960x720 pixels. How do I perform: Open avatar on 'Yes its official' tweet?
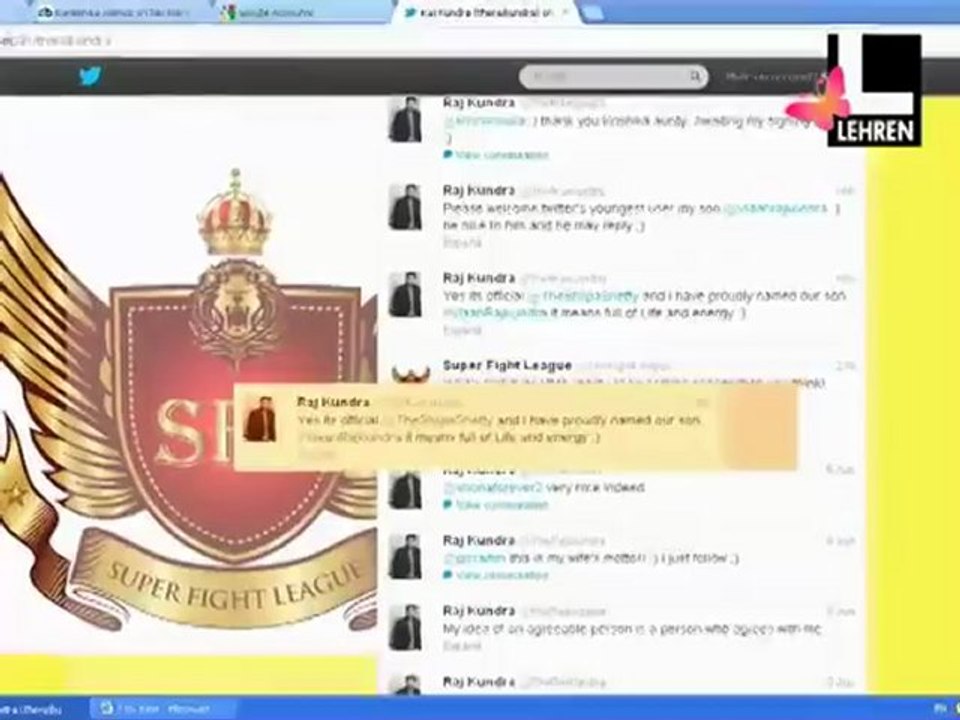tap(405, 294)
